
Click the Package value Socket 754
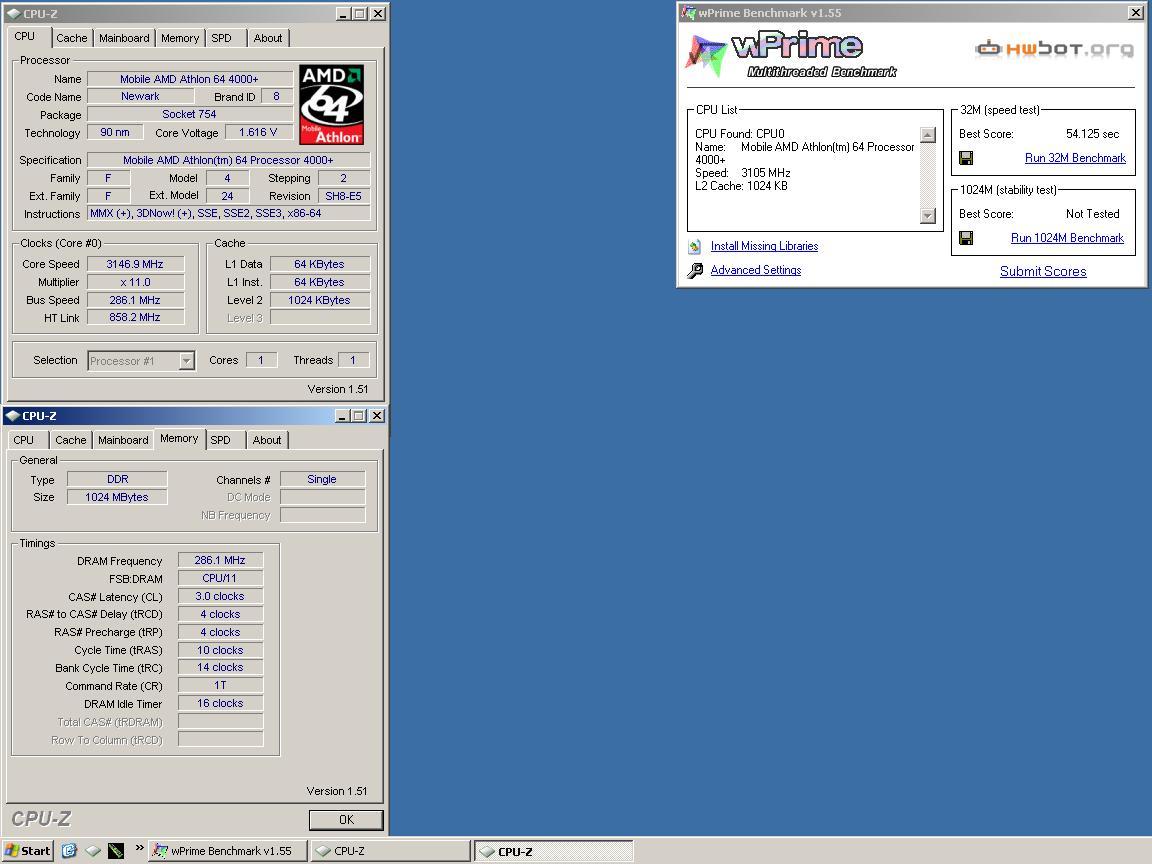(x=190, y=114)
